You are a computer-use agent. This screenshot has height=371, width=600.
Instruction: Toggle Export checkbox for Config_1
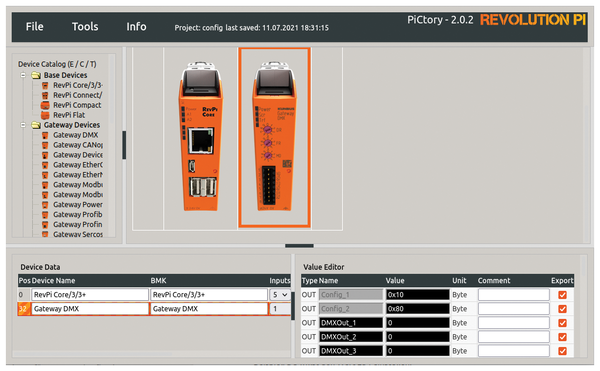coord(562,295)
